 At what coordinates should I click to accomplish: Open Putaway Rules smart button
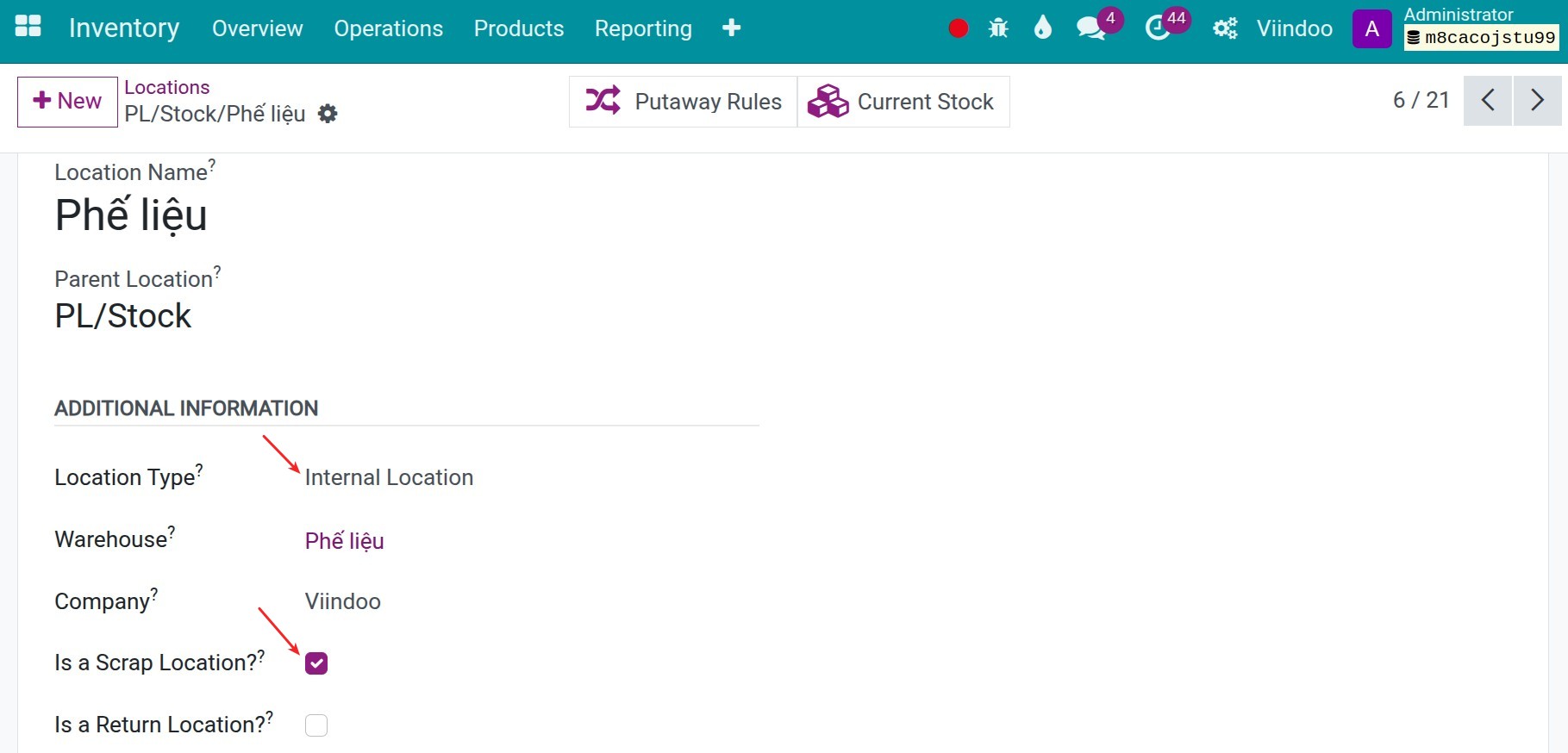pyautogui.click(x=684, y=102)
